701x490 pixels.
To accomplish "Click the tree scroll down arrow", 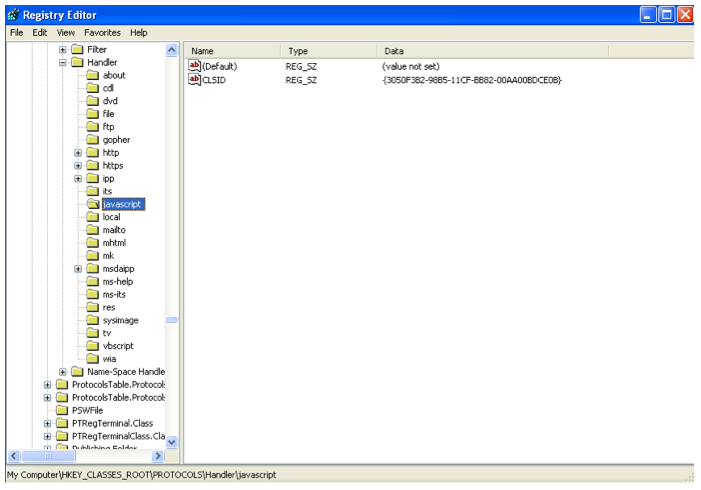I will click(172, 442).
